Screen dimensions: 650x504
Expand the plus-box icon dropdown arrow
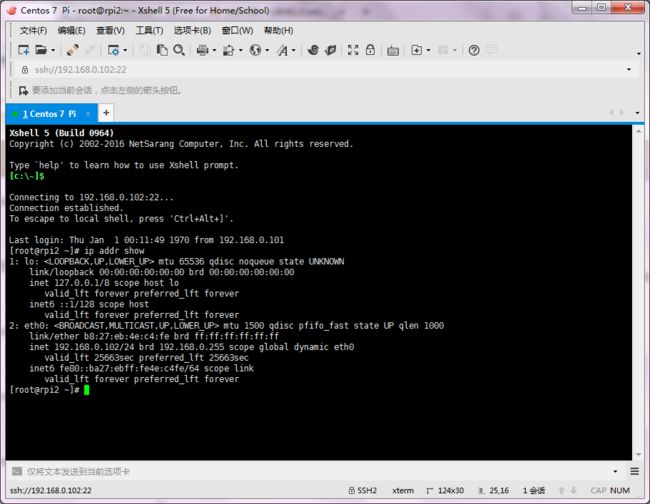[428, 51]
